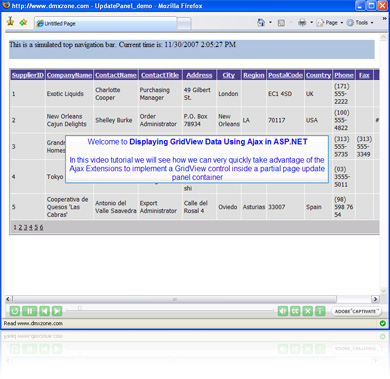Mute the audio with speaker icon
The image size is (390, 379).
(x=283, y=311)
